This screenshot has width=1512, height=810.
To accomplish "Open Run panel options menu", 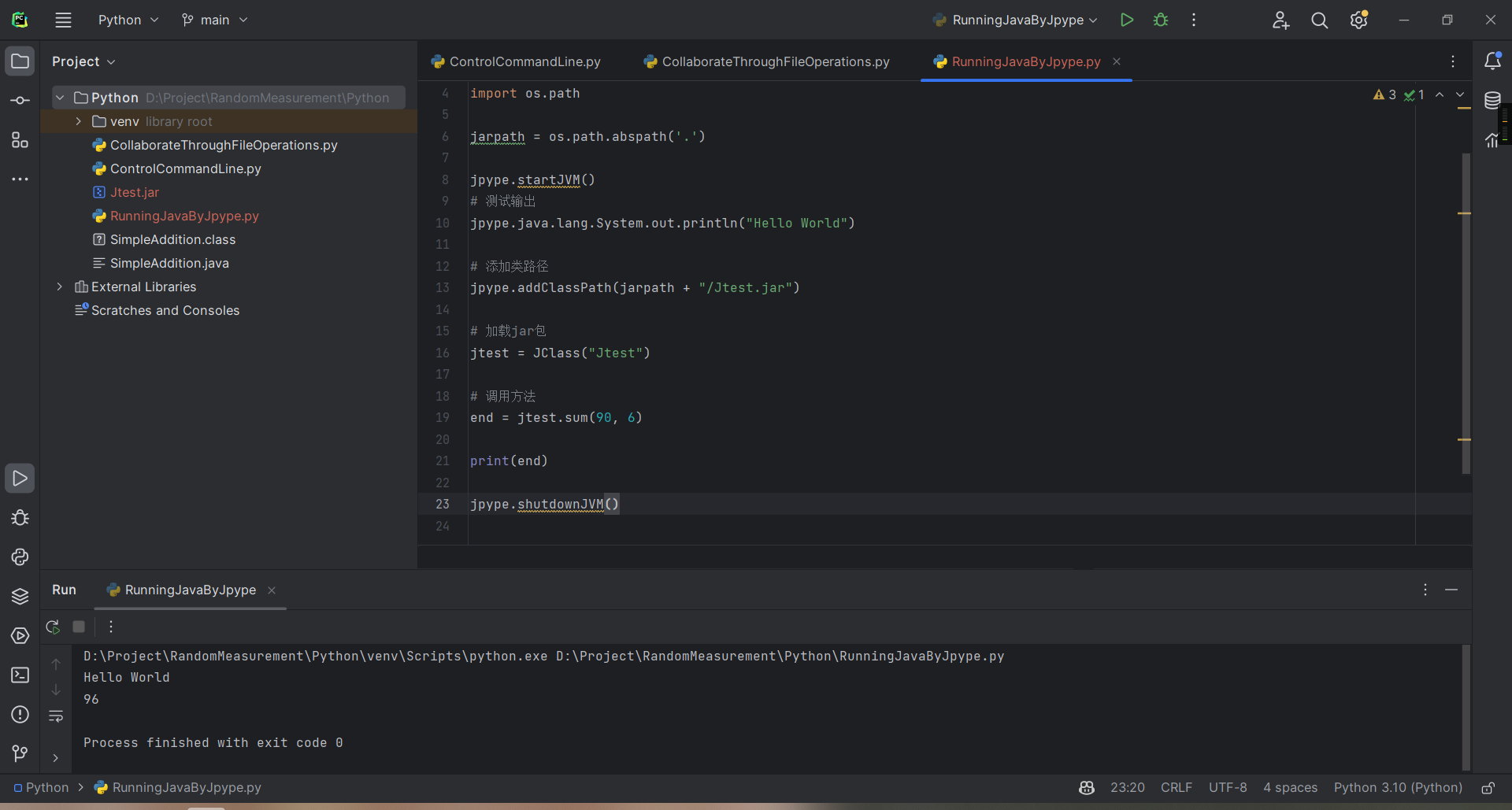I will [x=1425, y=590].
